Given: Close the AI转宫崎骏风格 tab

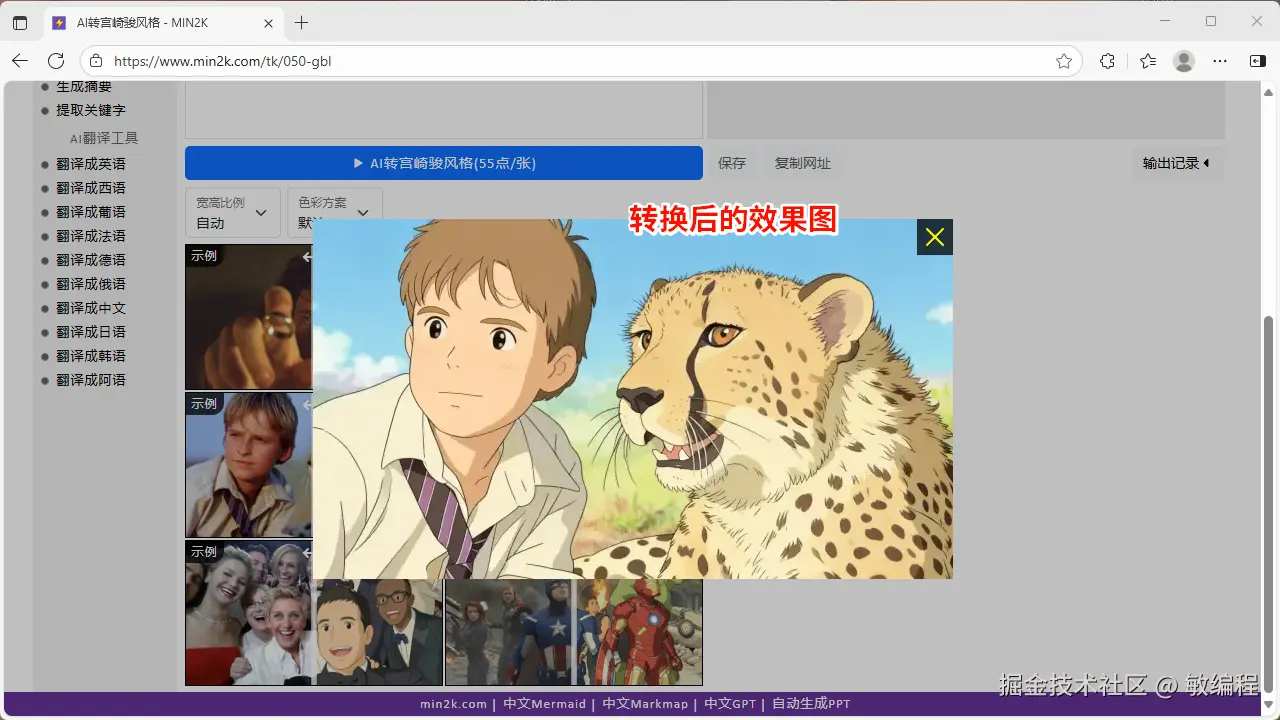Looking at the screenshot, I should pos(268,22).
